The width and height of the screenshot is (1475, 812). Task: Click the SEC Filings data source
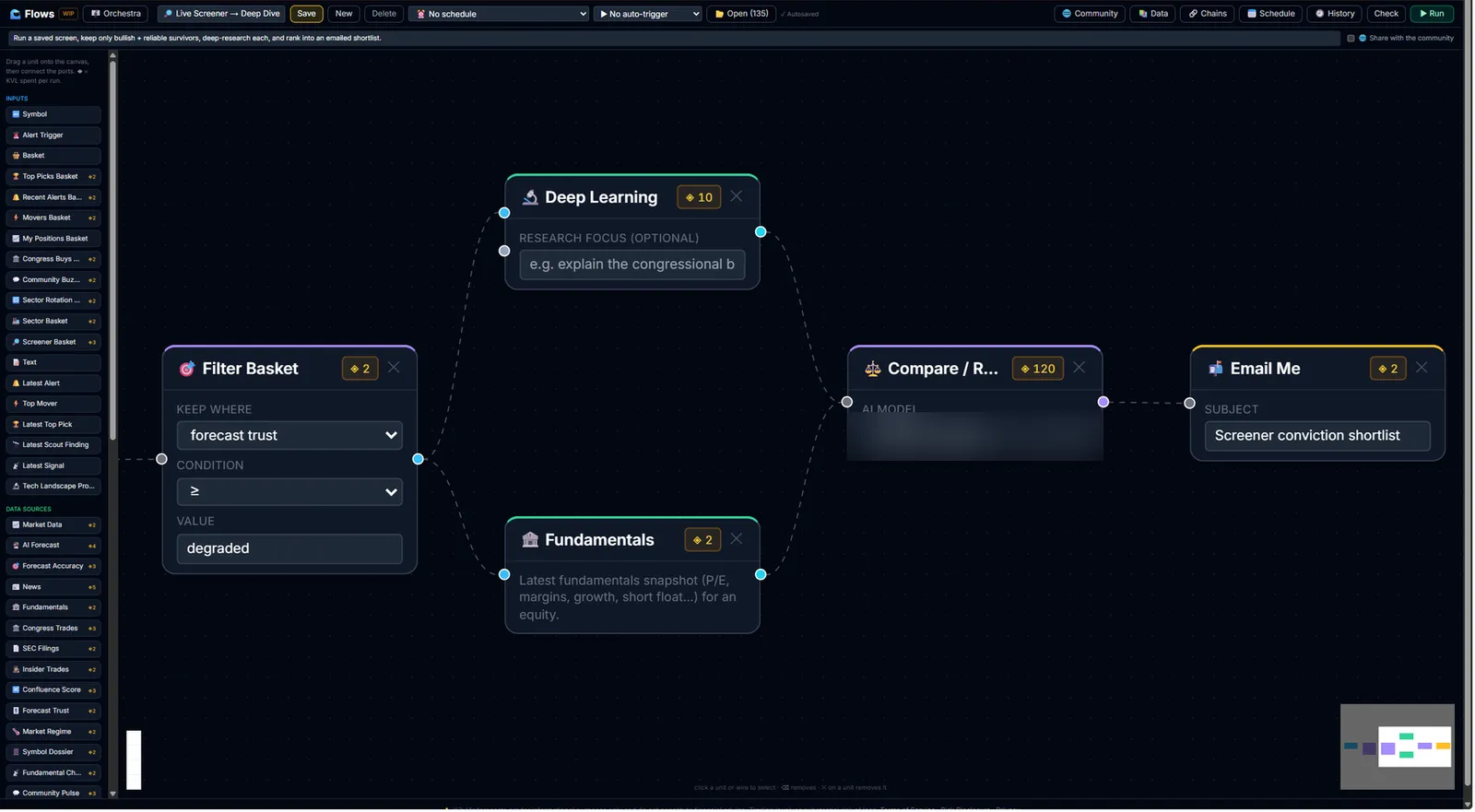click(x=53, y=649)
